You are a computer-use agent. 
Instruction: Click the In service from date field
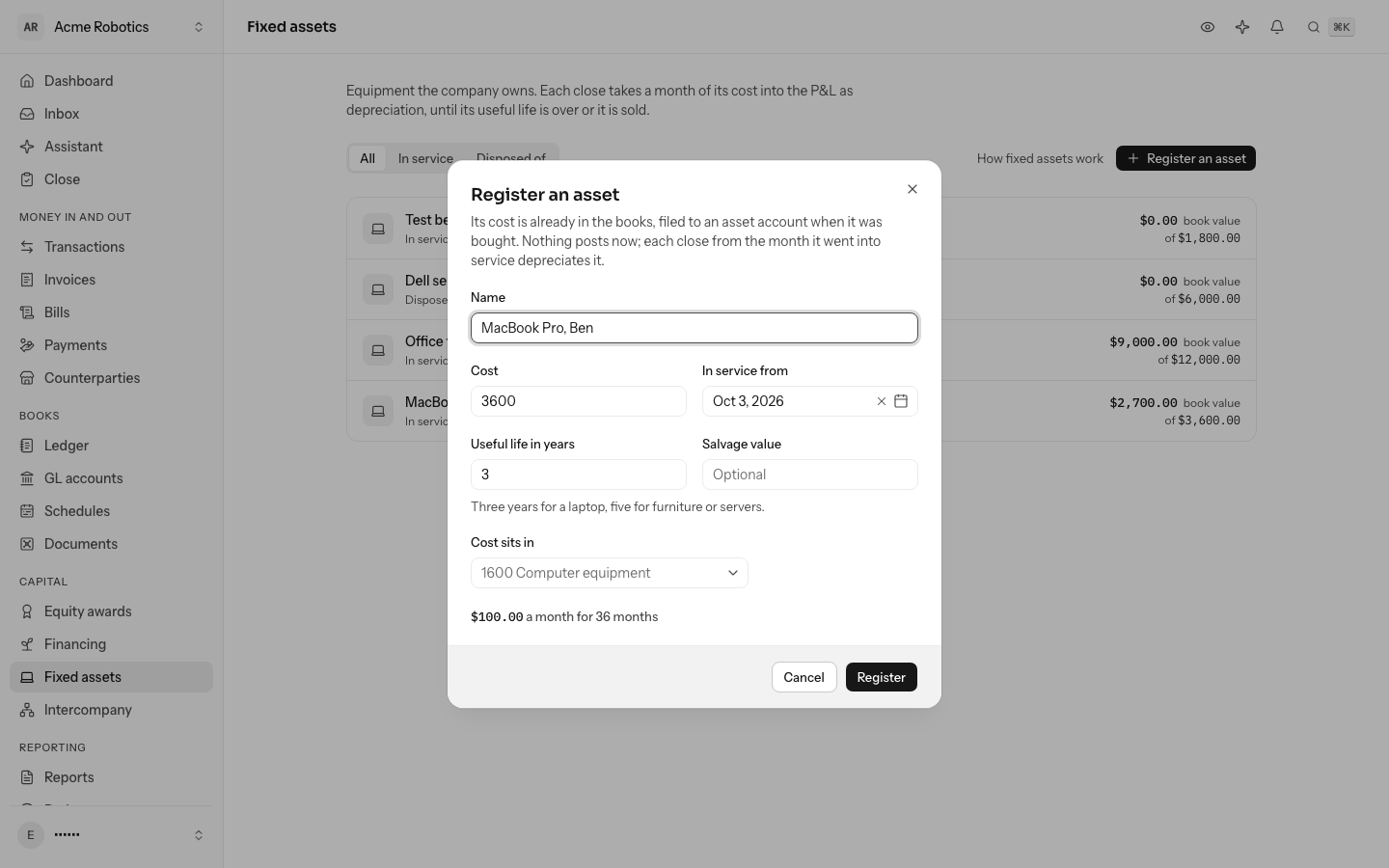point(810,401)
